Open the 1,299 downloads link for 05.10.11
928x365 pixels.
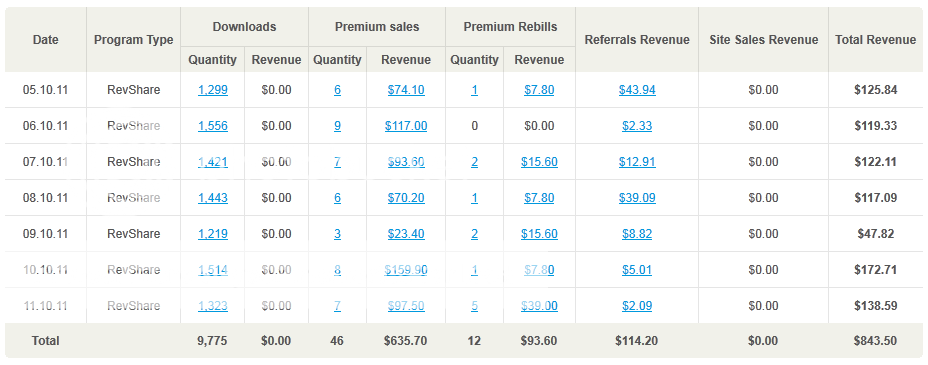pos(212,90)
